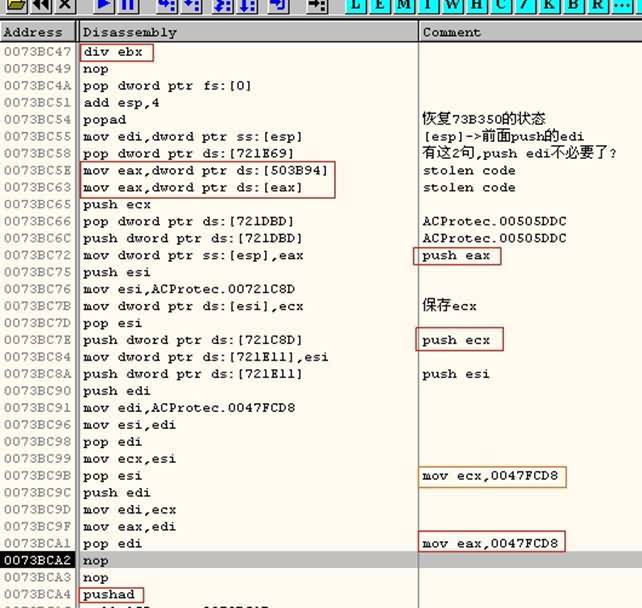Click the Step over toolbar icon
The image size is (642, 608).
tap(190, 5)
